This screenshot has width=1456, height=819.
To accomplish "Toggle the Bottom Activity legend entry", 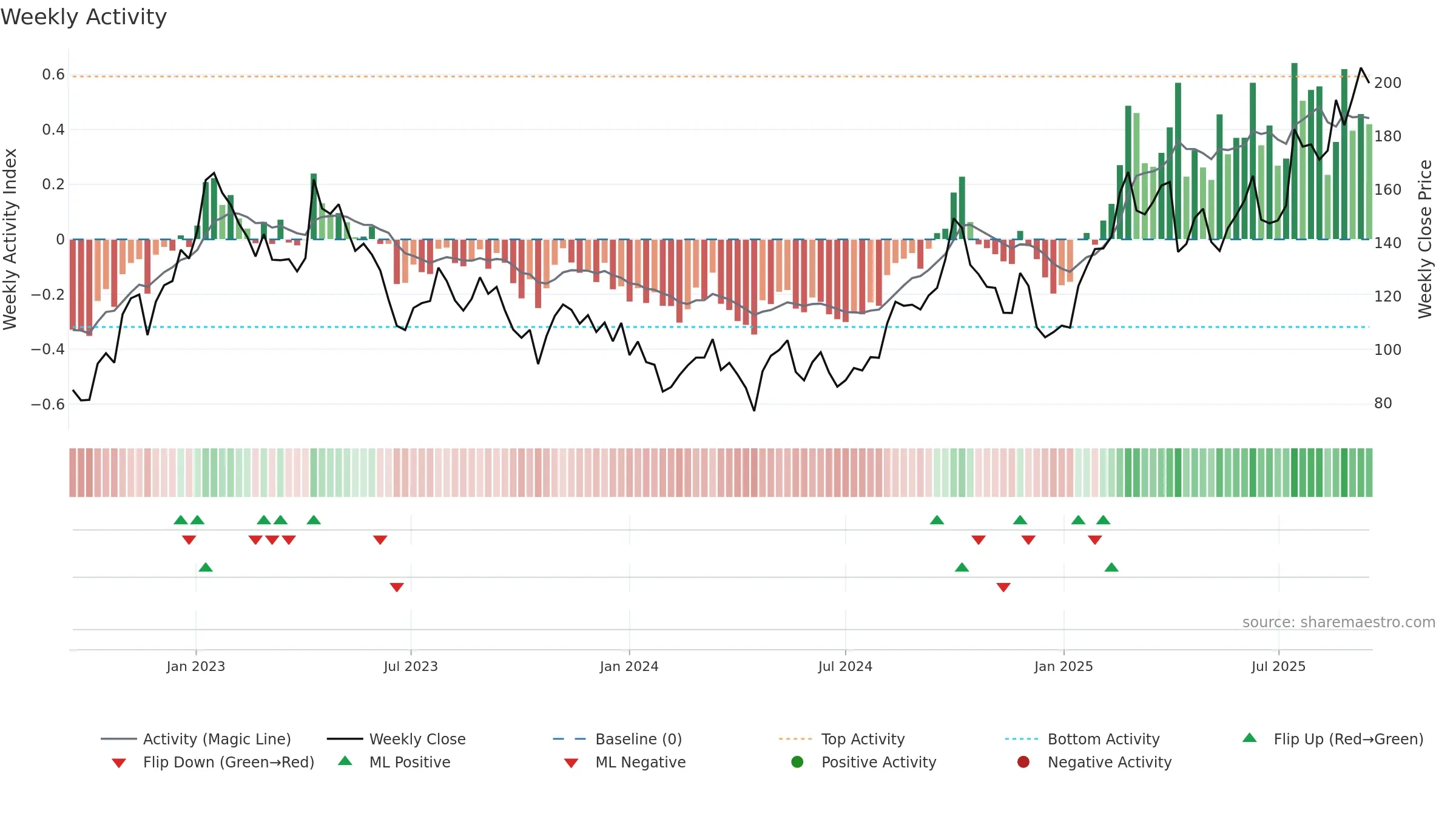I will [1082, 739].
